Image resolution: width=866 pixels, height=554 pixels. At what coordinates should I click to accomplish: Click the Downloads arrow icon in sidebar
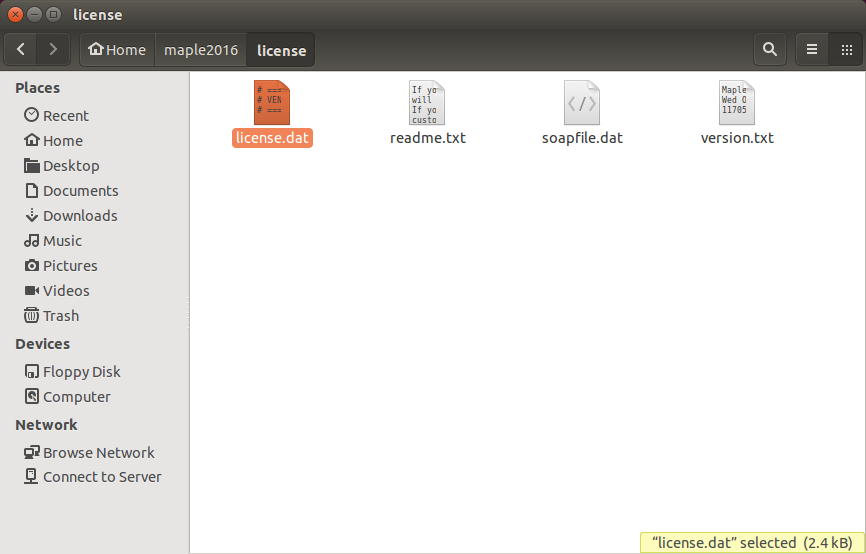tap(31, 215)
